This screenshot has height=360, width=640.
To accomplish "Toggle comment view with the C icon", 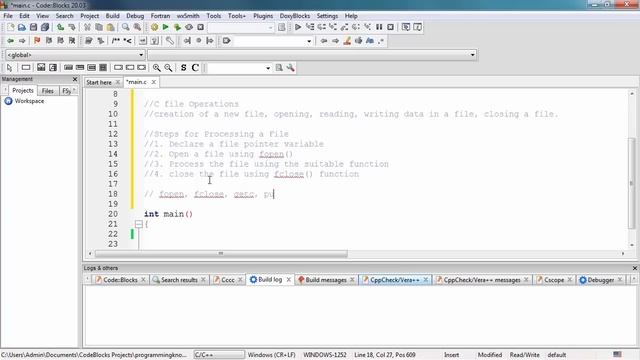I will tap(195, 68).
